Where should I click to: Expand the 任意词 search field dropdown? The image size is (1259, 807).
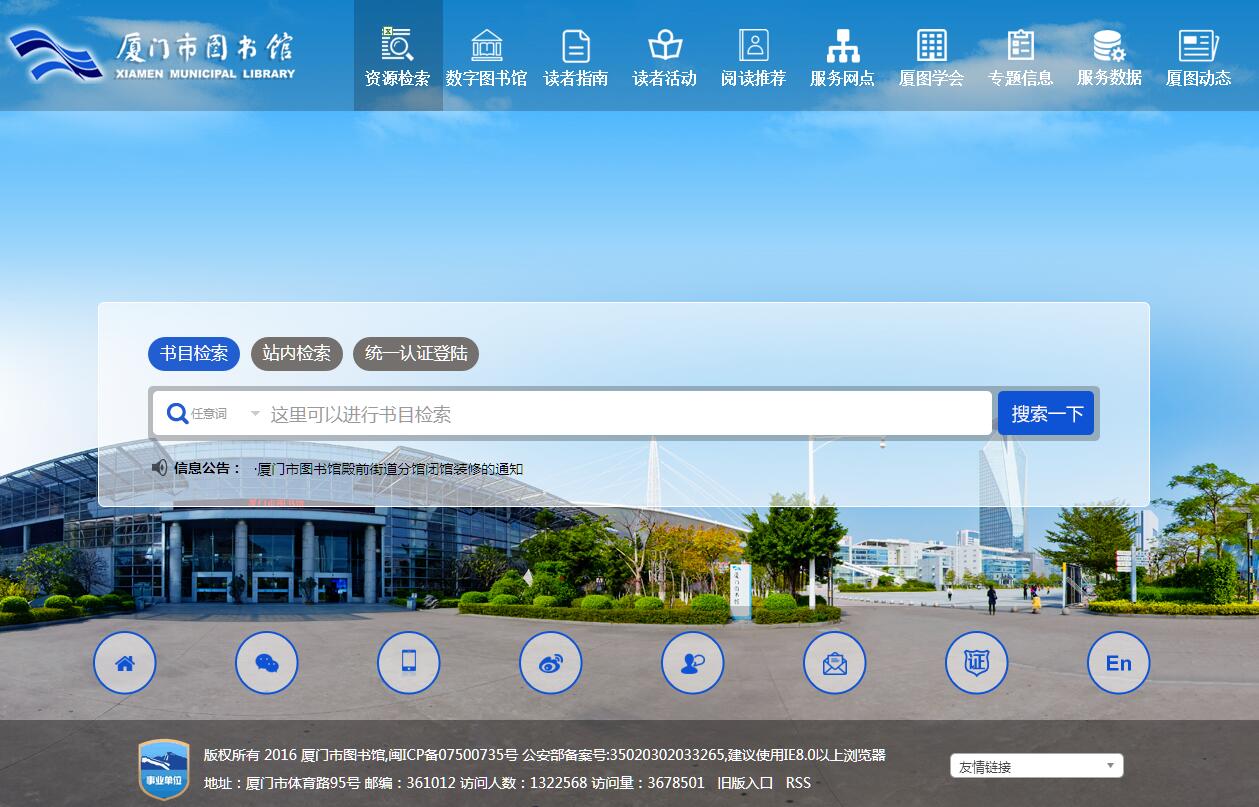click(x=214, y=414)
